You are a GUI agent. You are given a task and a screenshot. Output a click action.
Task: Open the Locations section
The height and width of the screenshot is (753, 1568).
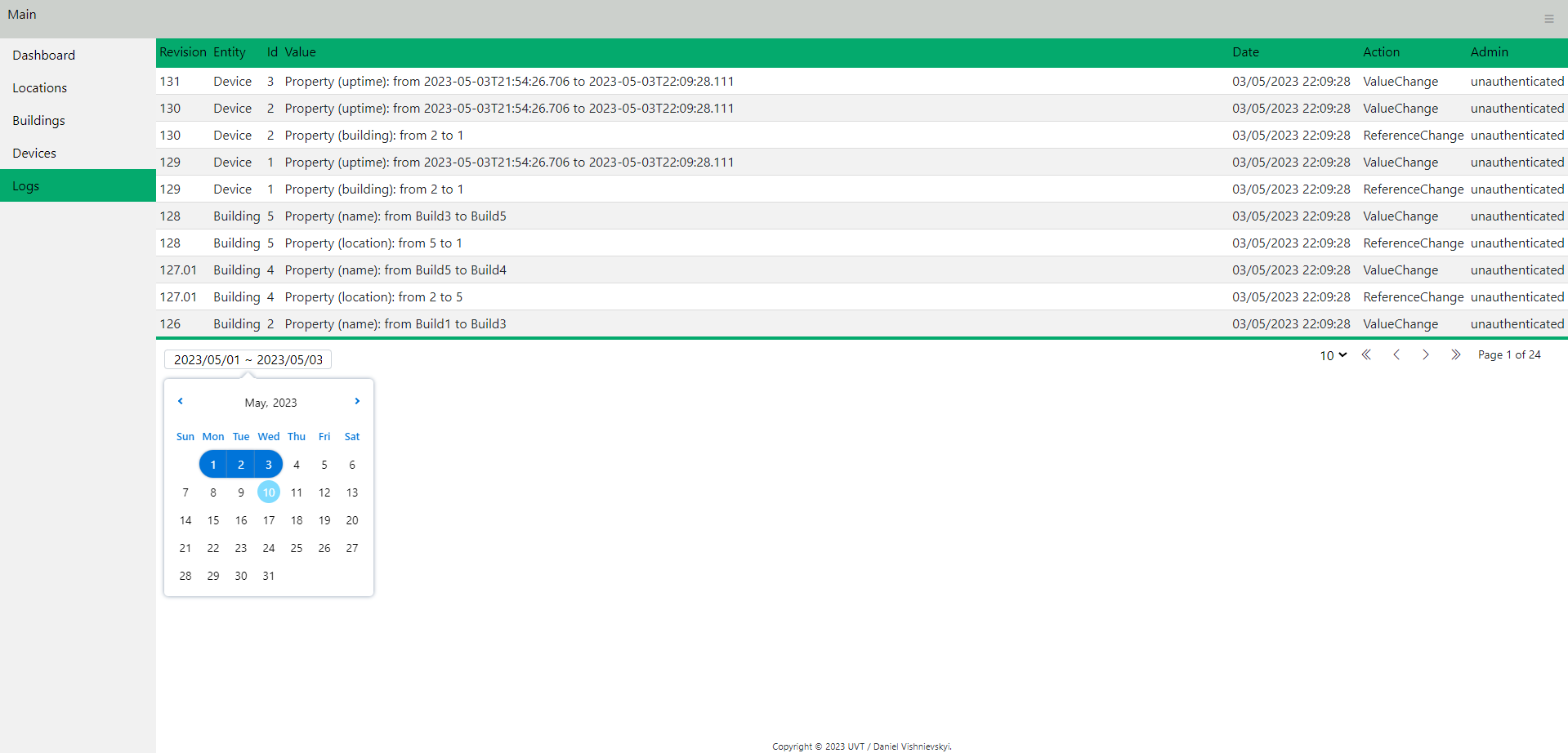click(39, 87)
